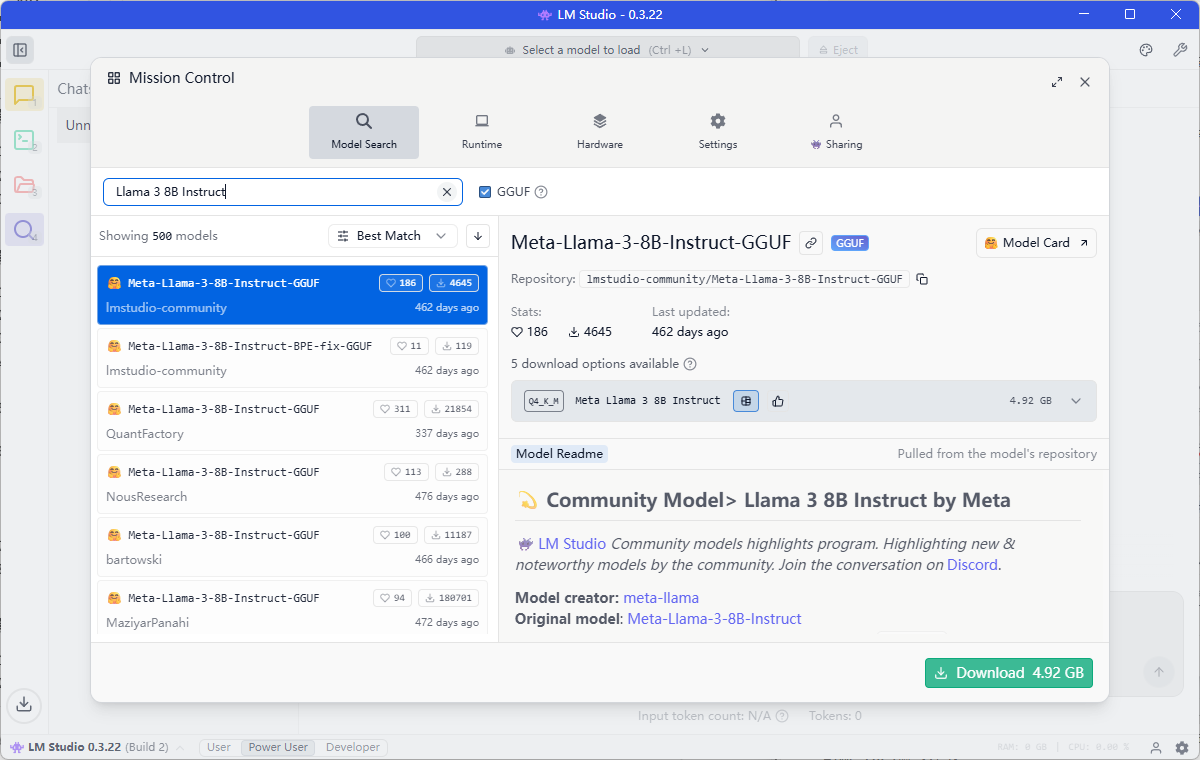
Task: Open appearance palette icon in header
Action: click(x=1147, y=50)
